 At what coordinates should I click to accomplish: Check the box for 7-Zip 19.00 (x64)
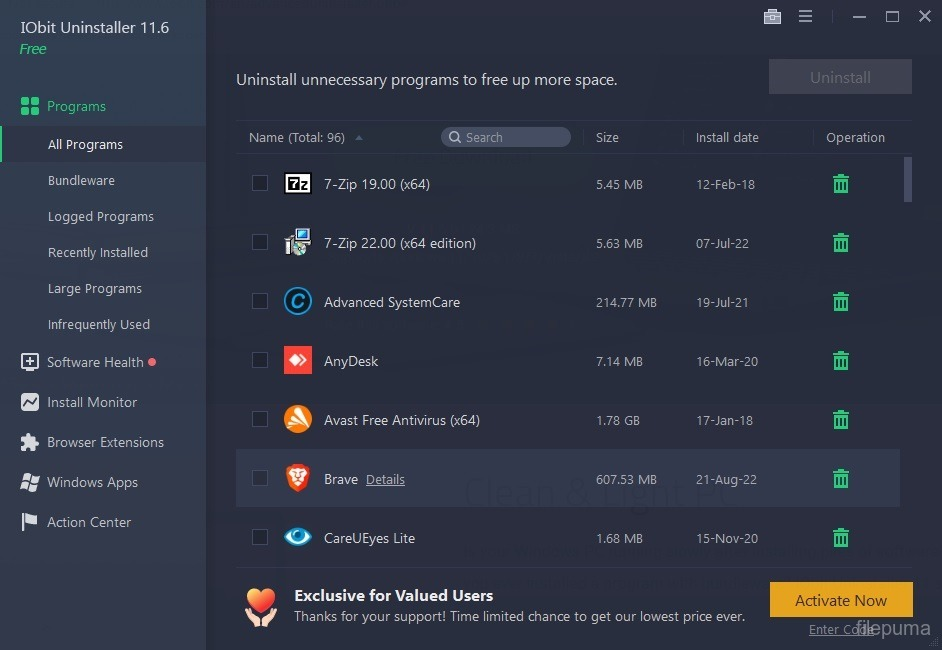coord(260,183)
